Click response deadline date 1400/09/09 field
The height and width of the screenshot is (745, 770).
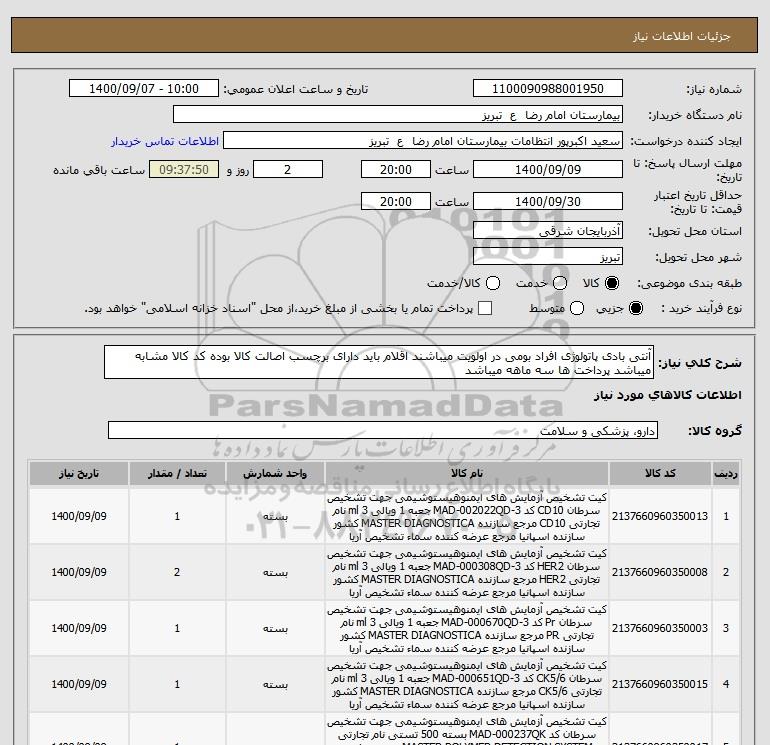pos(548,169)
